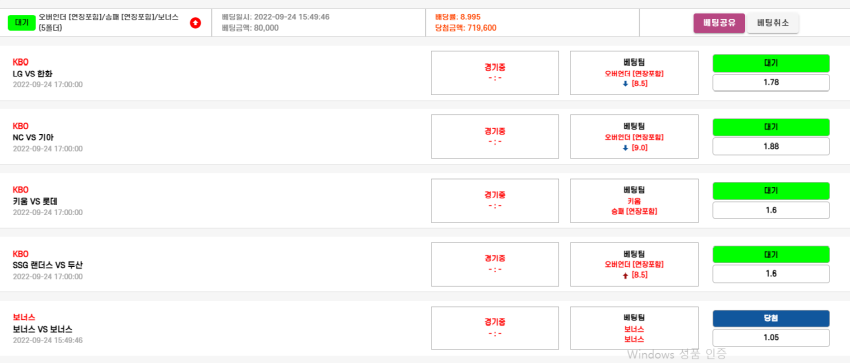Cancel the bet with 베팅취소

(x=772, y=23)
